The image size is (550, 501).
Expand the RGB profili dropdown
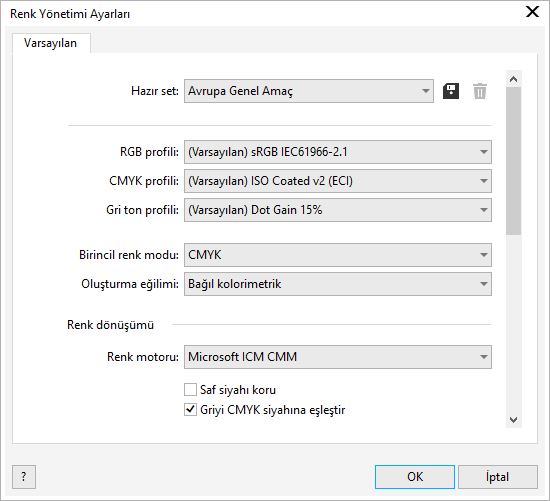pyautogui.click(x=338, y=152)
